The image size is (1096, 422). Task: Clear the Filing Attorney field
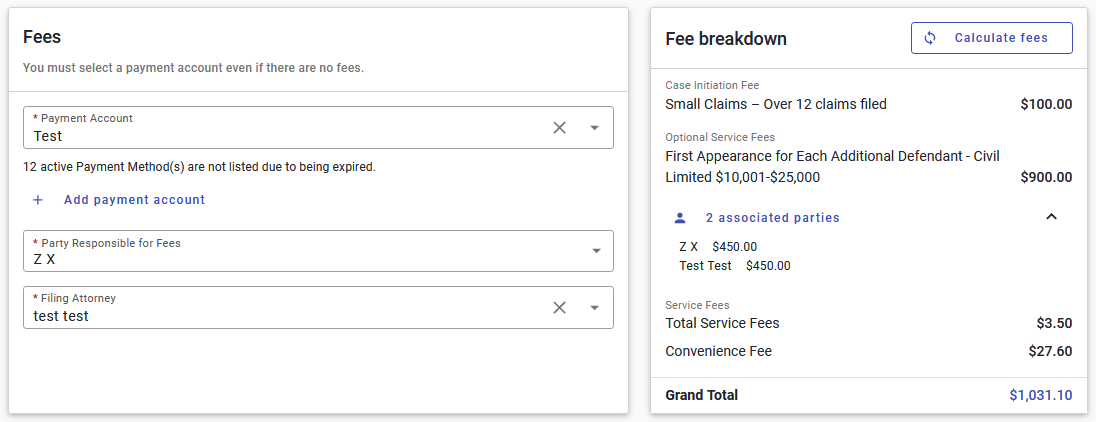pyautogui.click(x=559, y=307)
